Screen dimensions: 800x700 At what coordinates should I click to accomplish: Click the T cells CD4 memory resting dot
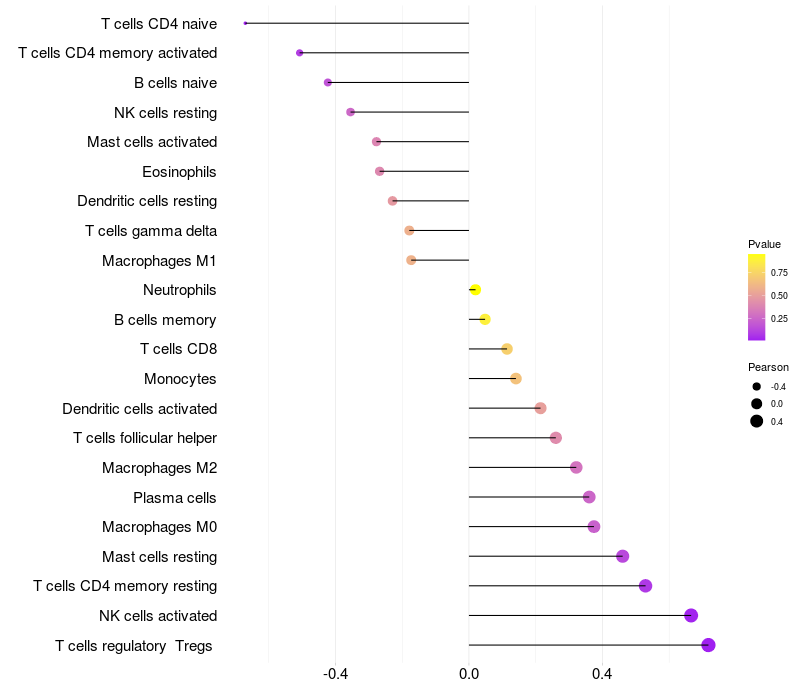[645, 586]
